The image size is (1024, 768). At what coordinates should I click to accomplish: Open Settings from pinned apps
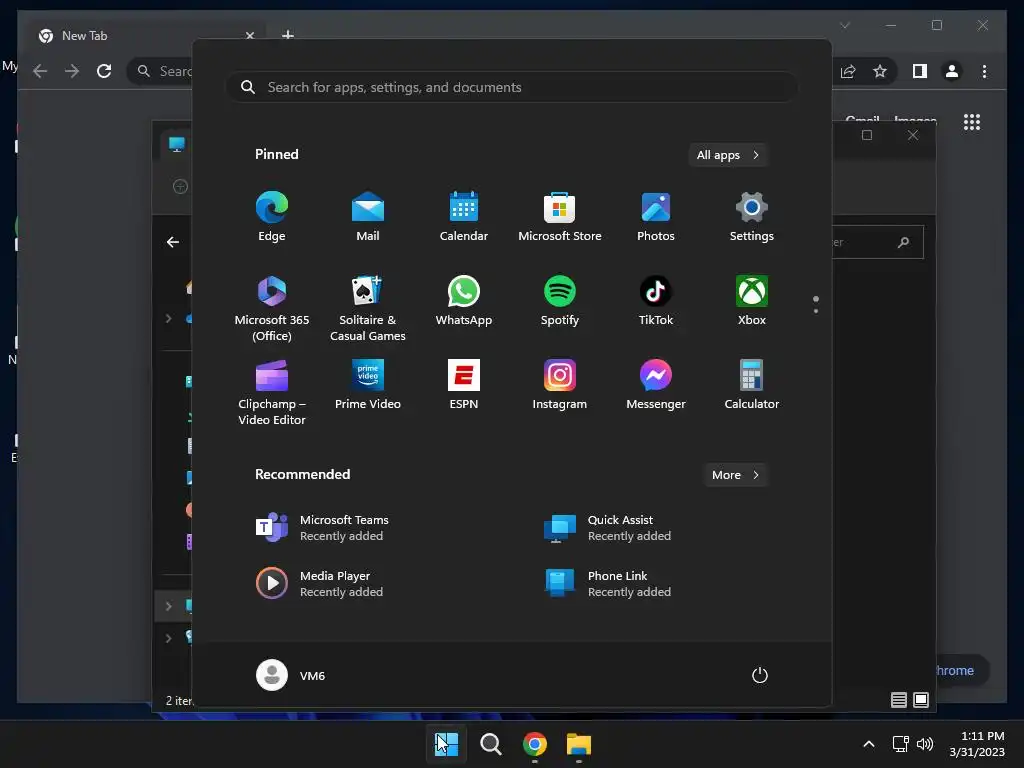752,217
